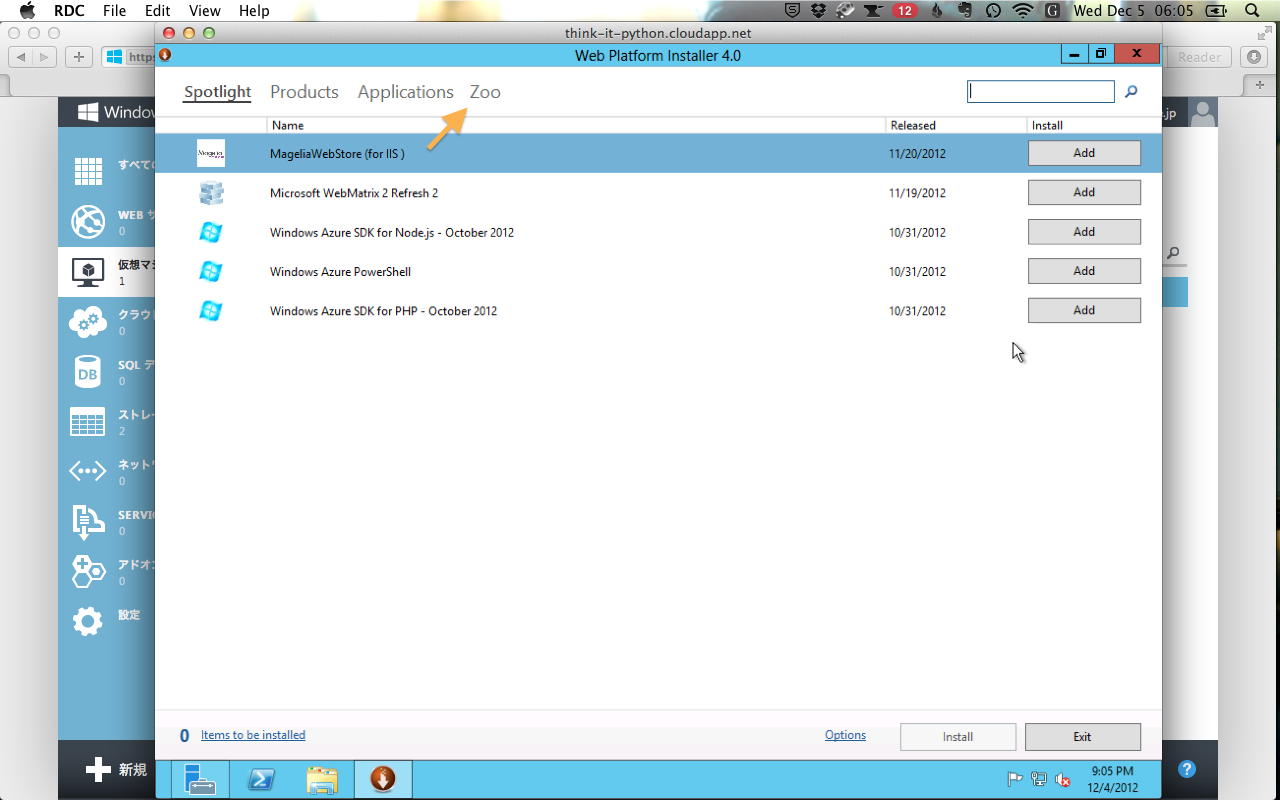Click the 11/20/2012 release date
Screen dimensions: 1280x800
point(917,154)
